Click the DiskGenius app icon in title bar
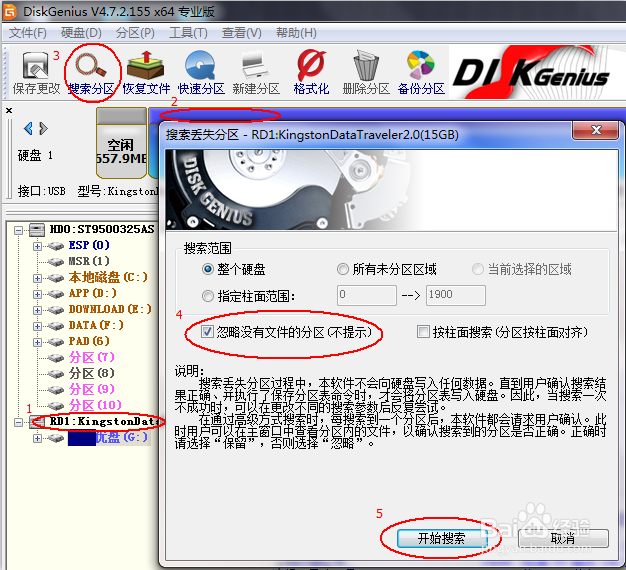626x570 pixels. pyautogui.click(x=9, y=11)
